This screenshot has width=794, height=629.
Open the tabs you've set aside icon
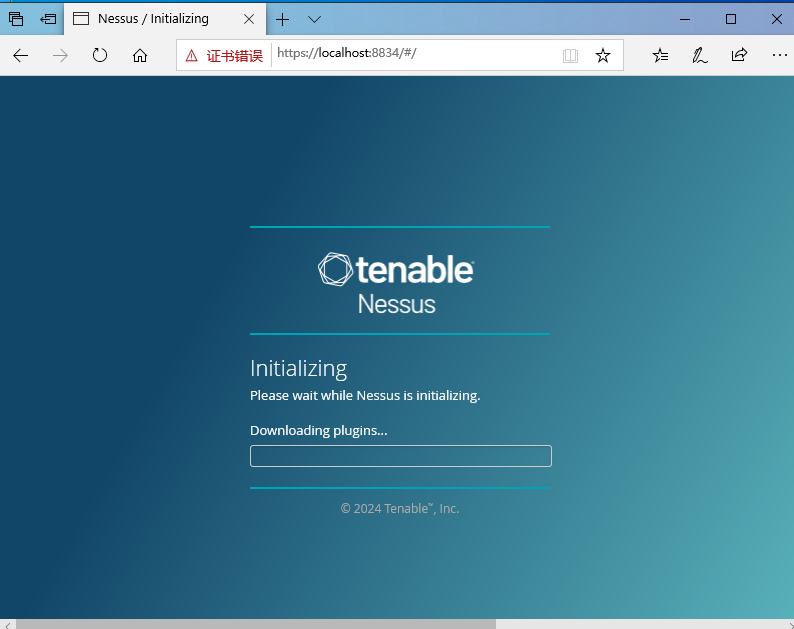(16, 19)
